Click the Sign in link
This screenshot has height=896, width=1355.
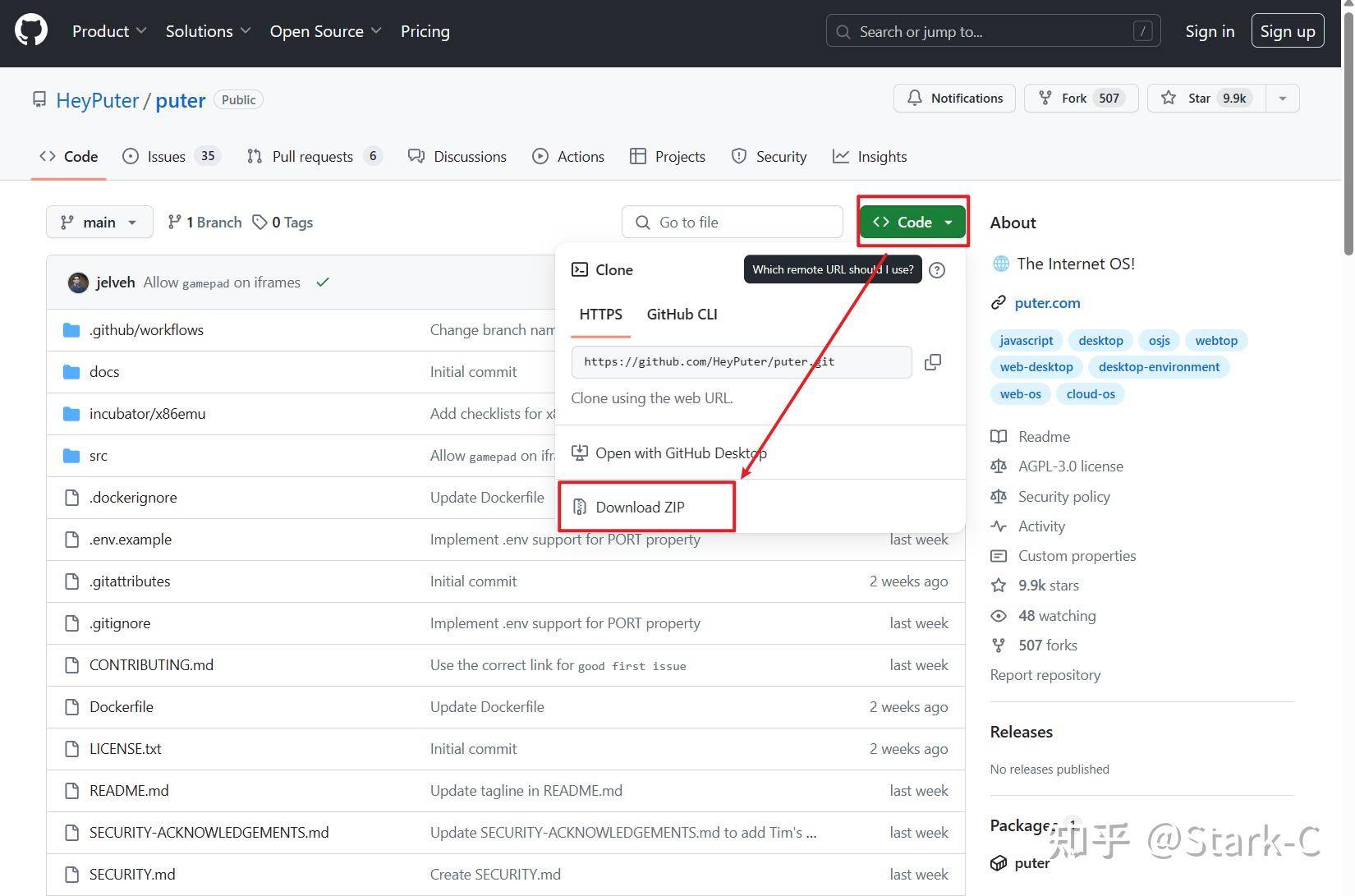(1210, 31)
